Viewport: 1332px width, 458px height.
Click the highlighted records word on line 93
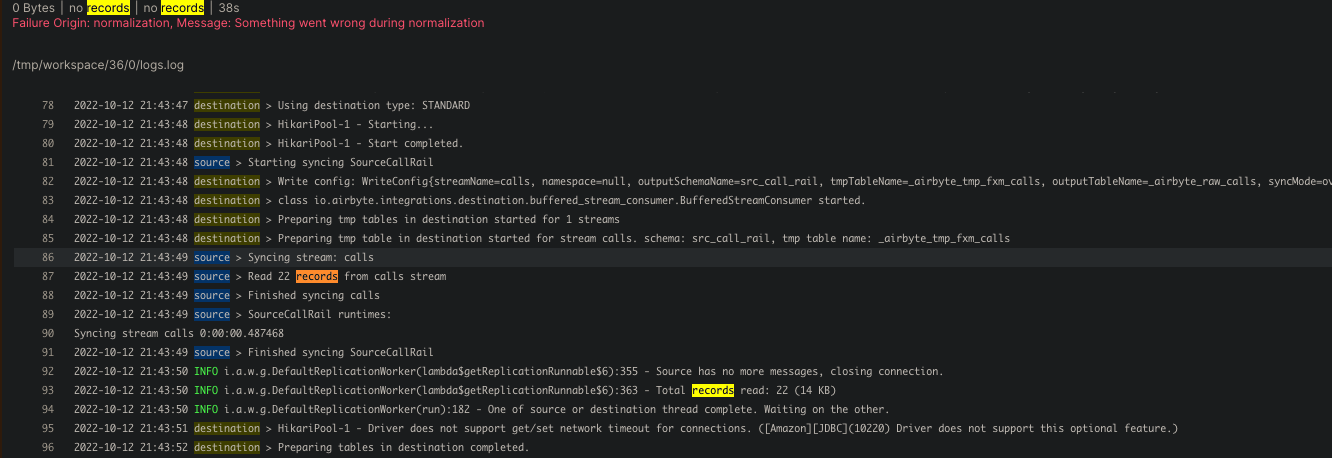click(712, 390)
